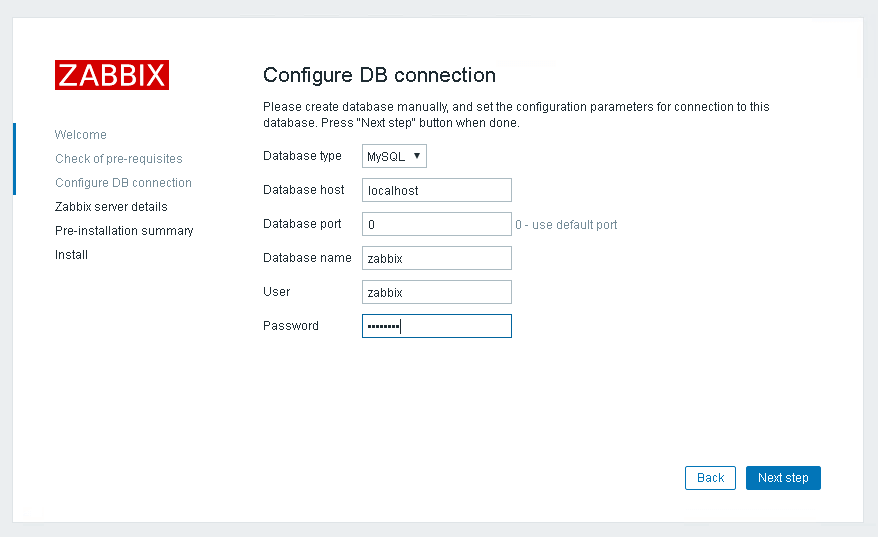Screen dimensions: 878x537
Task: Focus the Password input field
Action: pos(436,326)
